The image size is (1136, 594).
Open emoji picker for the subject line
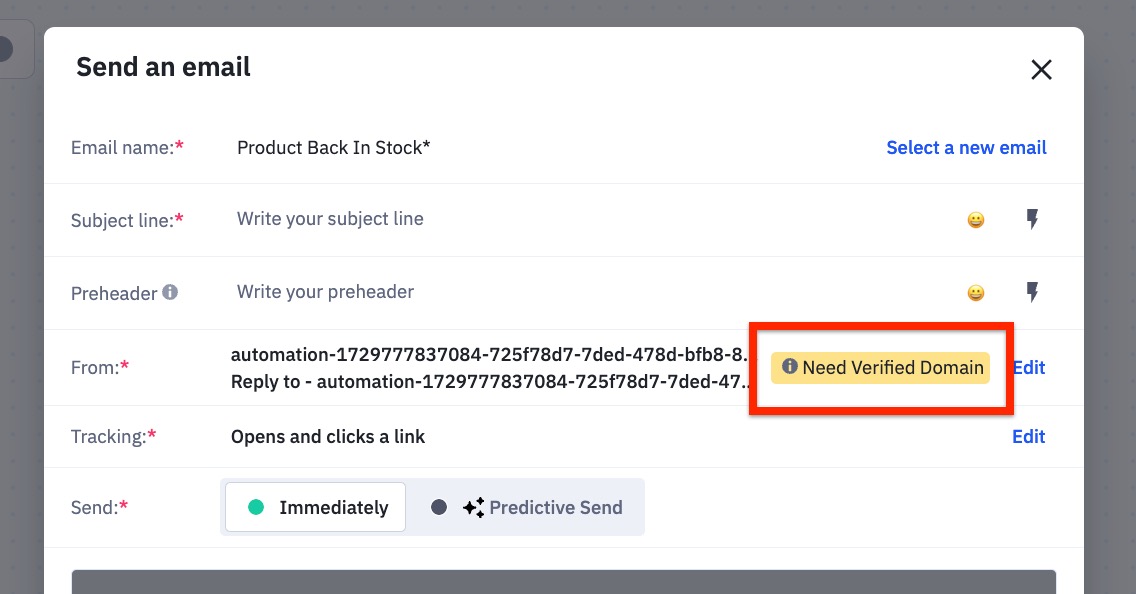pyautogui.click(x=976, y=220)
